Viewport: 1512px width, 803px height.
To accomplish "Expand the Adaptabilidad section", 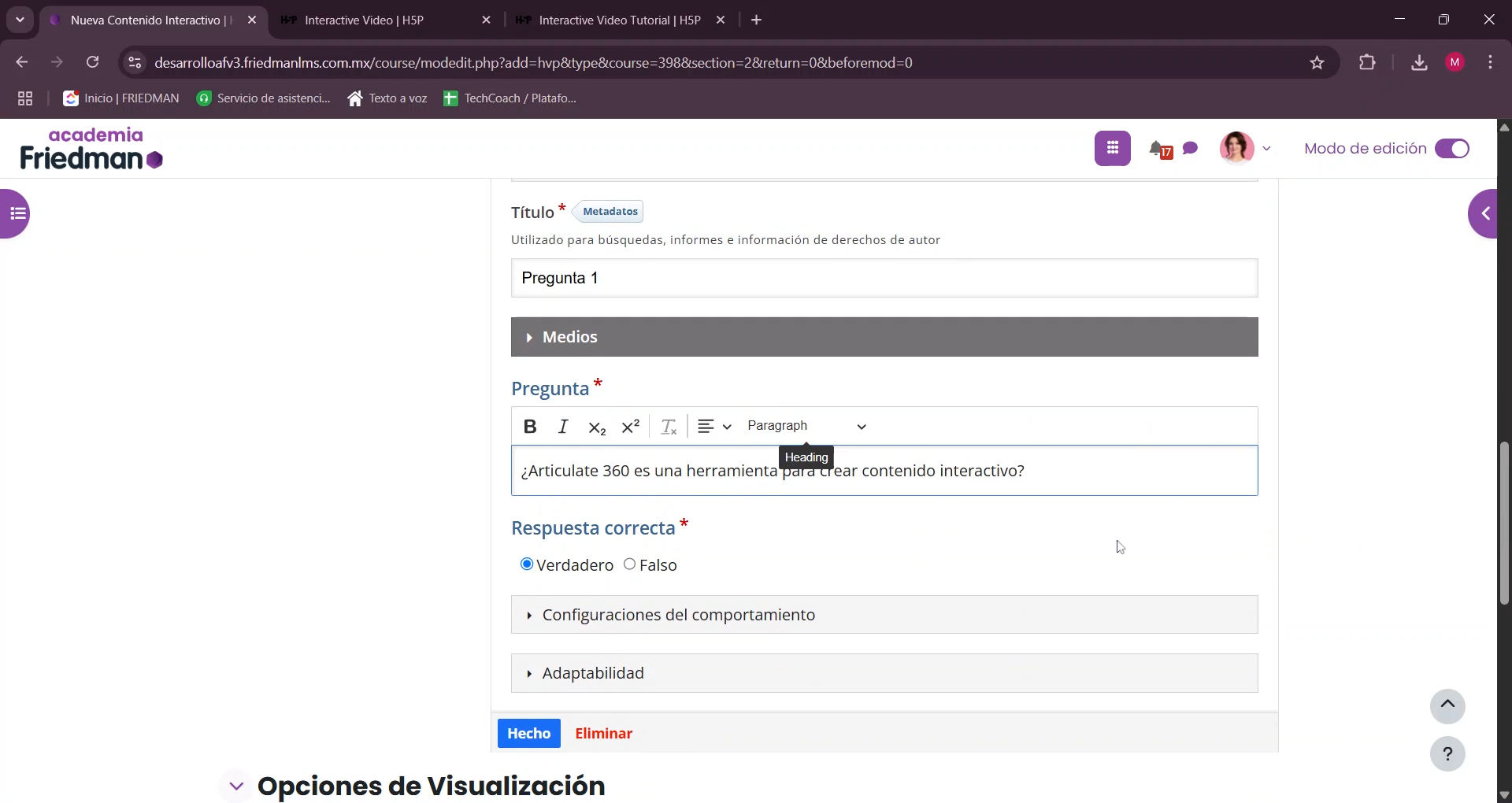I will click(884, 673).
